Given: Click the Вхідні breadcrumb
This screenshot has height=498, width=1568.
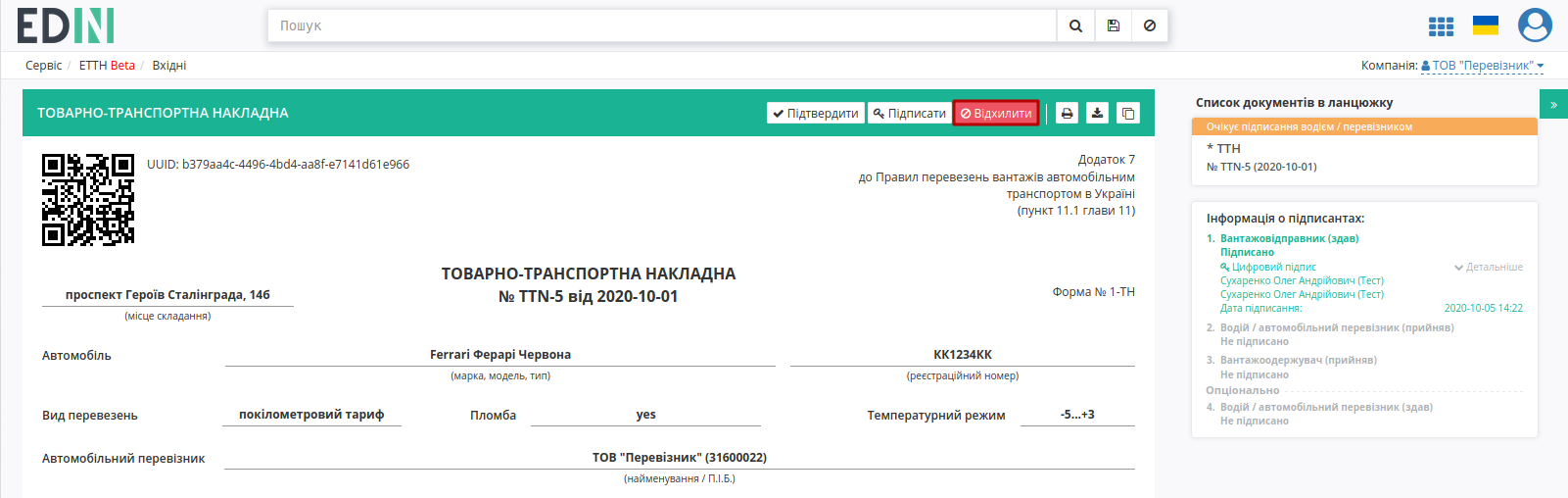Looking at the screenshot, I should 169,66.
